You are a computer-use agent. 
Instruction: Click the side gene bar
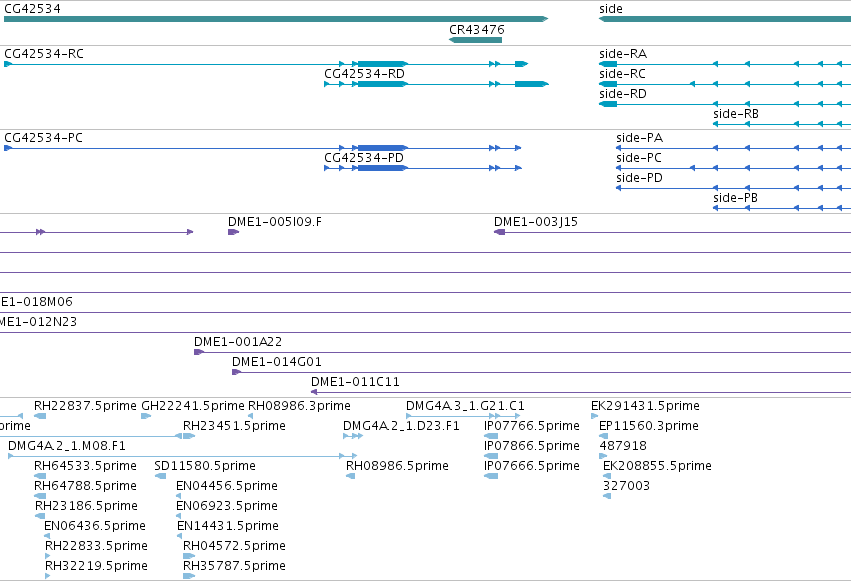(725, 19)
